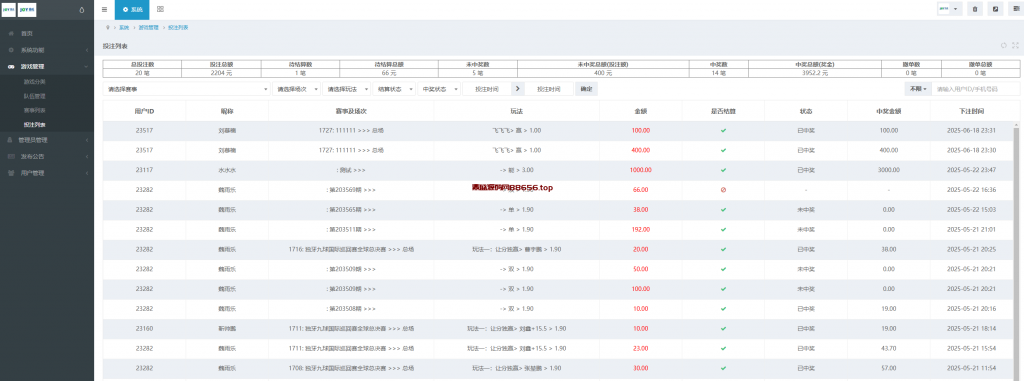Click green check in first 刘慕楠 row
The width and height of the screenshot is (1024, 381).
[x=723, y=131]
